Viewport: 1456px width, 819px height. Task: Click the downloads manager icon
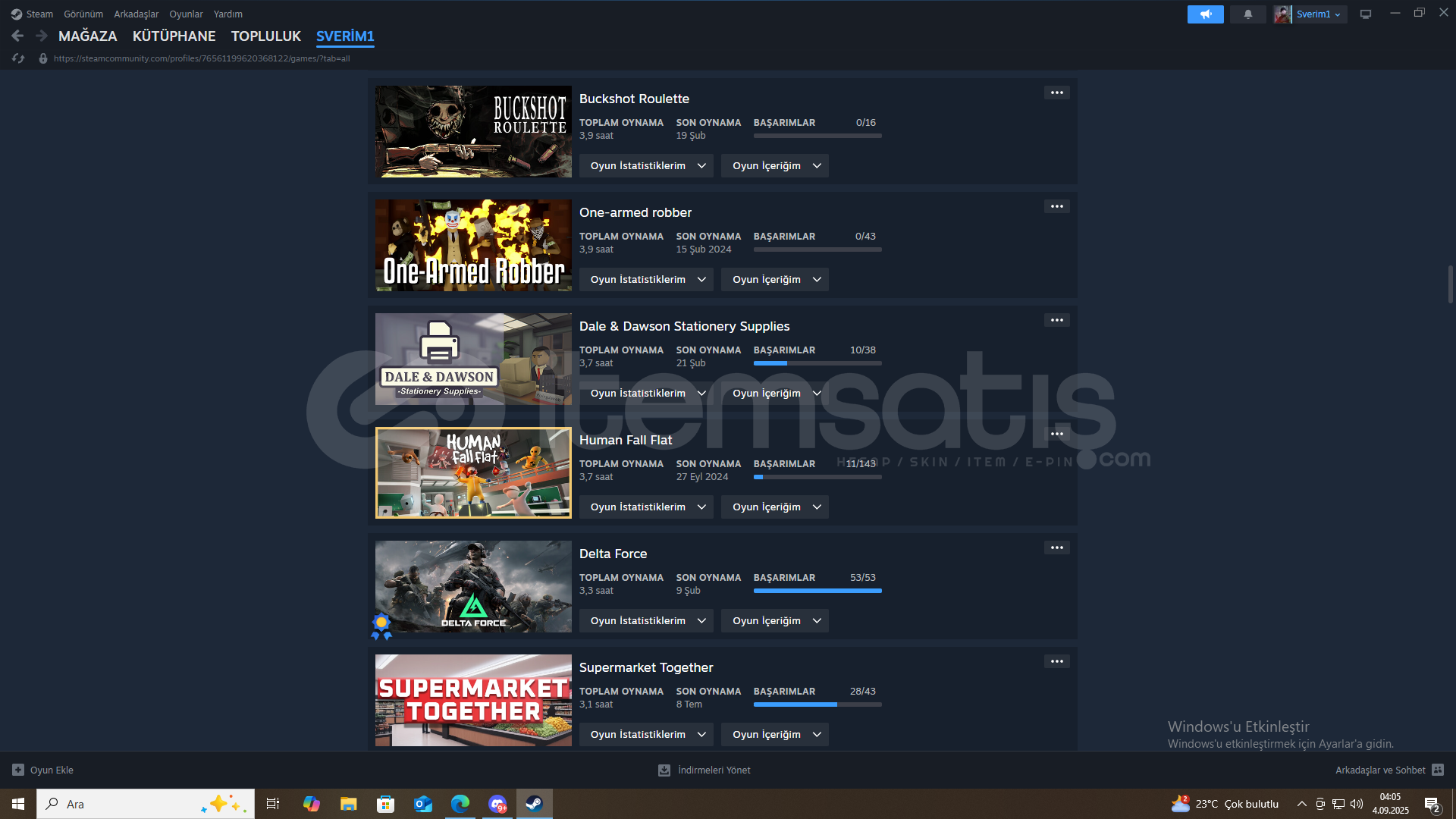coord(664,770)
